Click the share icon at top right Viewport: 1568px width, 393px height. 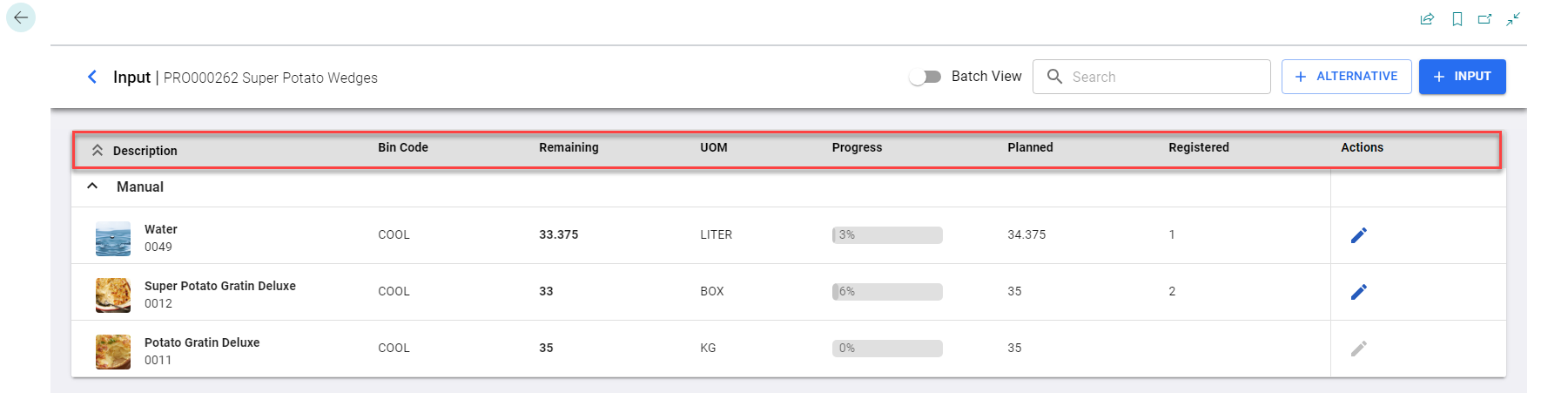pos(1427,19)
